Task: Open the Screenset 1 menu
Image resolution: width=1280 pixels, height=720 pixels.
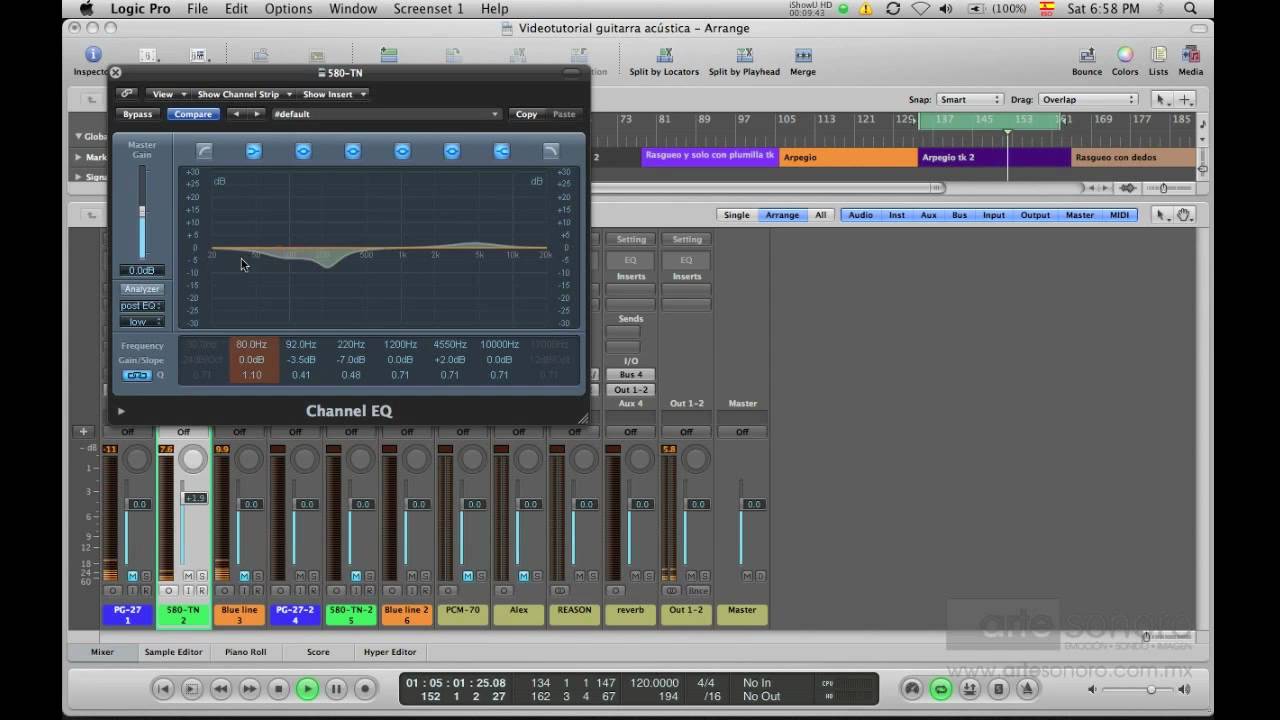Action: pyautogui.click(x=428, y=9)
